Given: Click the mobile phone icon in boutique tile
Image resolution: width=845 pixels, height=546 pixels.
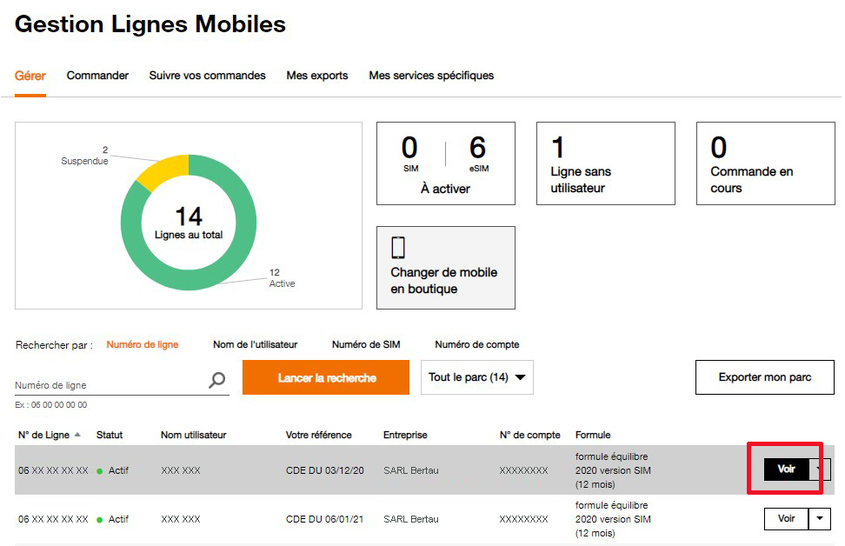Looking at the screenshot, I should pos(398,247).
